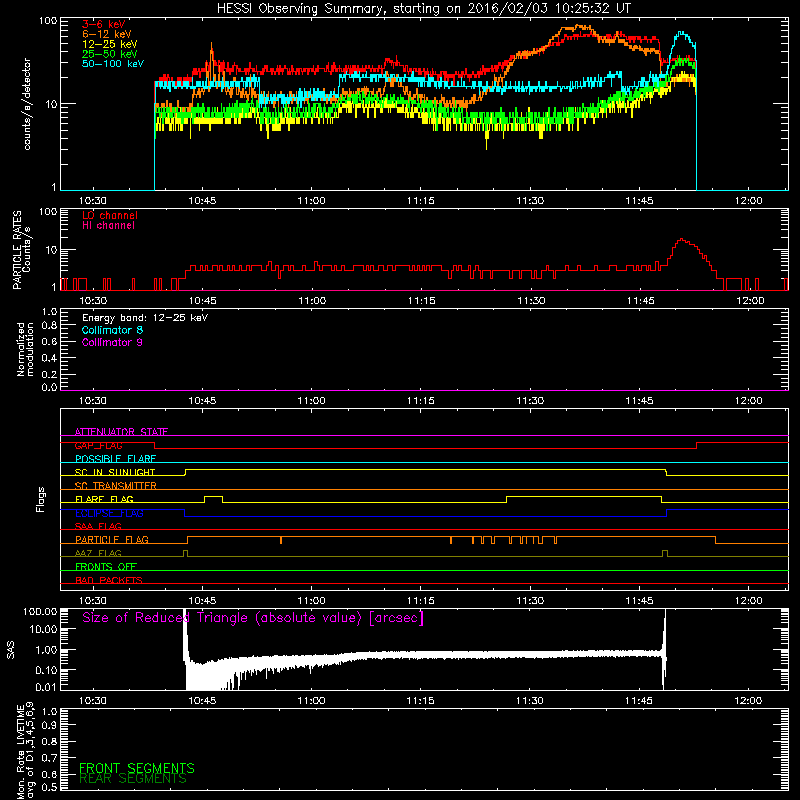Select the yellow 12-25 keV legend entry
This screenshot has height=800, width=800.
click(110, 44)
